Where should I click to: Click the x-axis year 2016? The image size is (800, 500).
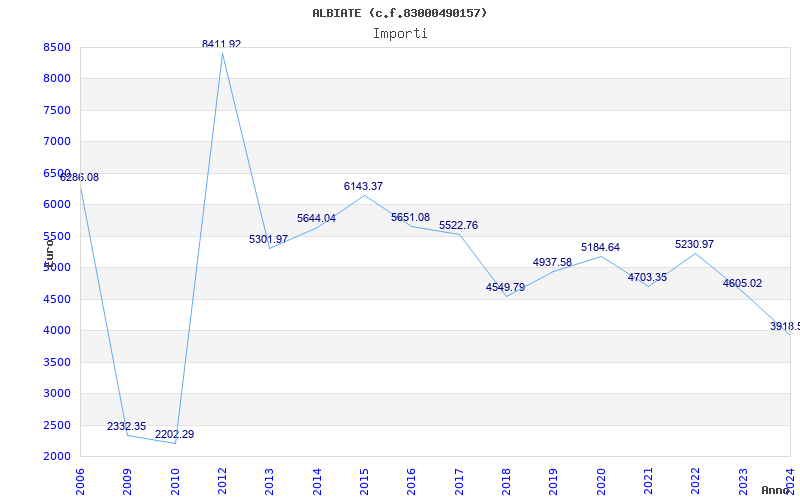(412, 482)
